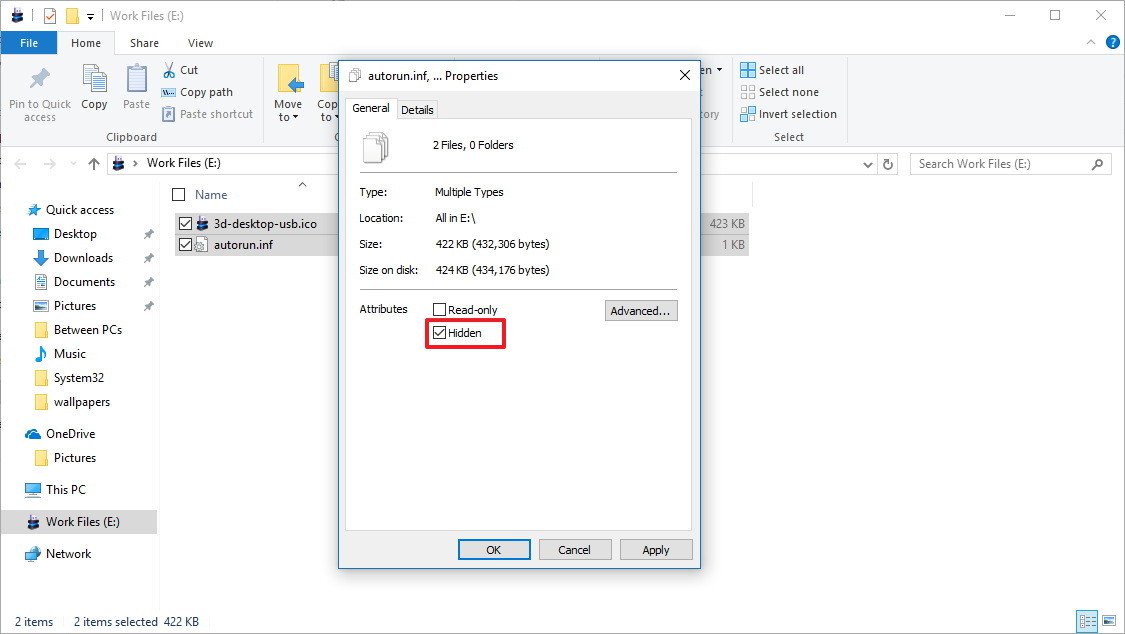
Task: Apply the attribute changes
Action: 655,549
